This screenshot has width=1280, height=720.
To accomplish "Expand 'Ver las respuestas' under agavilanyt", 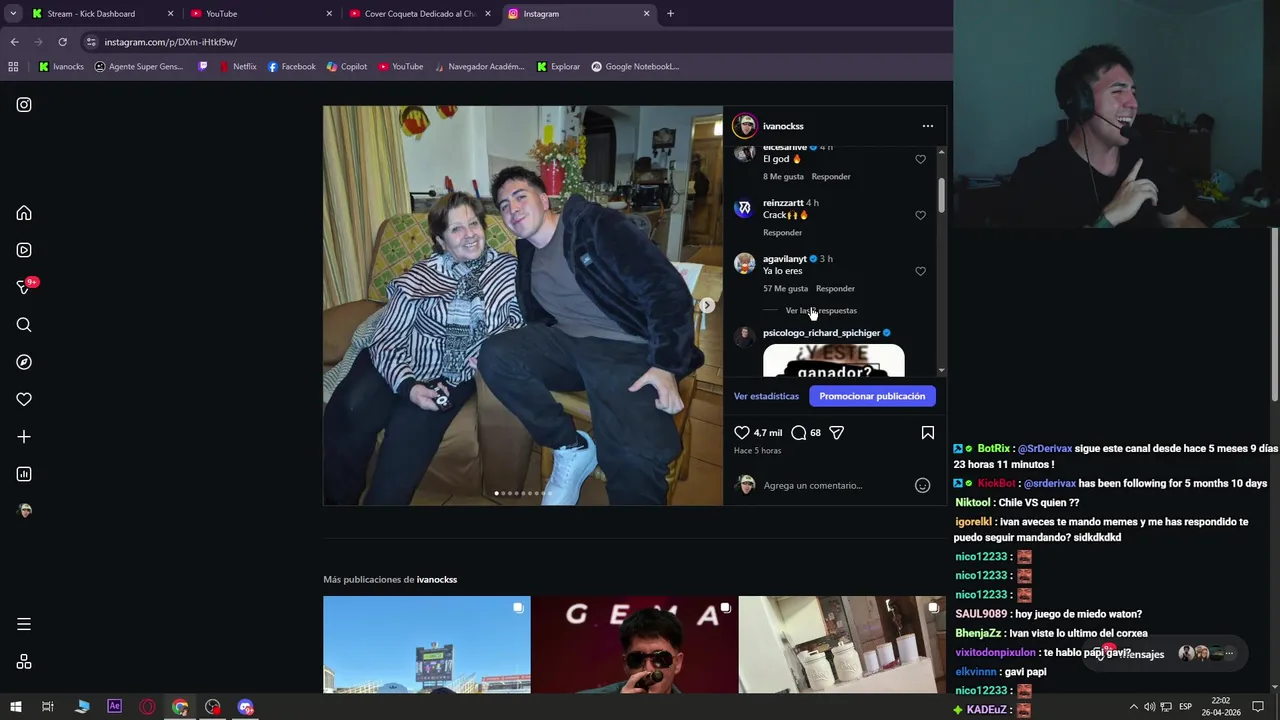I will [821, 311].
